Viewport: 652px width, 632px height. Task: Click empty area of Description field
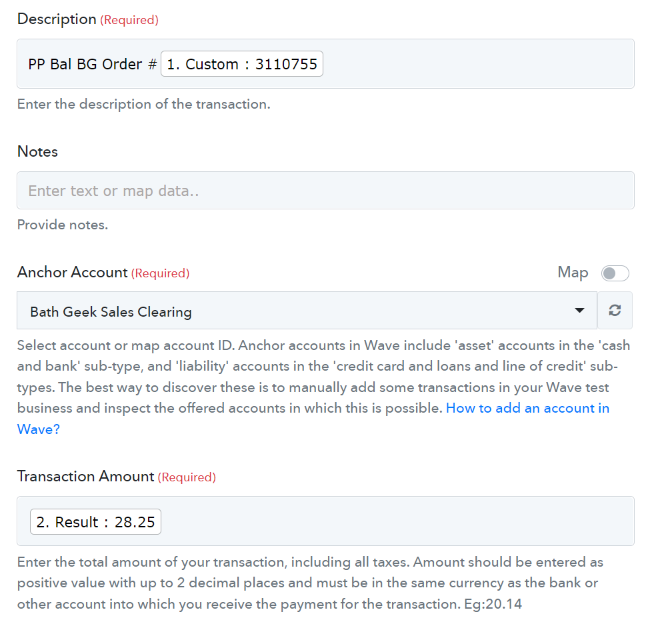click(x=478, y=64)
